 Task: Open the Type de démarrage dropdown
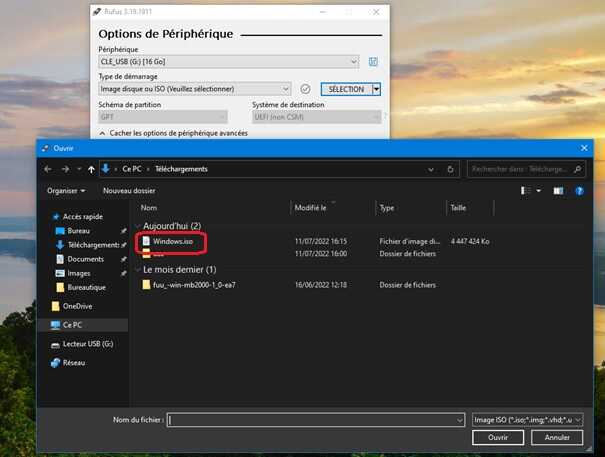pos(194,89)
